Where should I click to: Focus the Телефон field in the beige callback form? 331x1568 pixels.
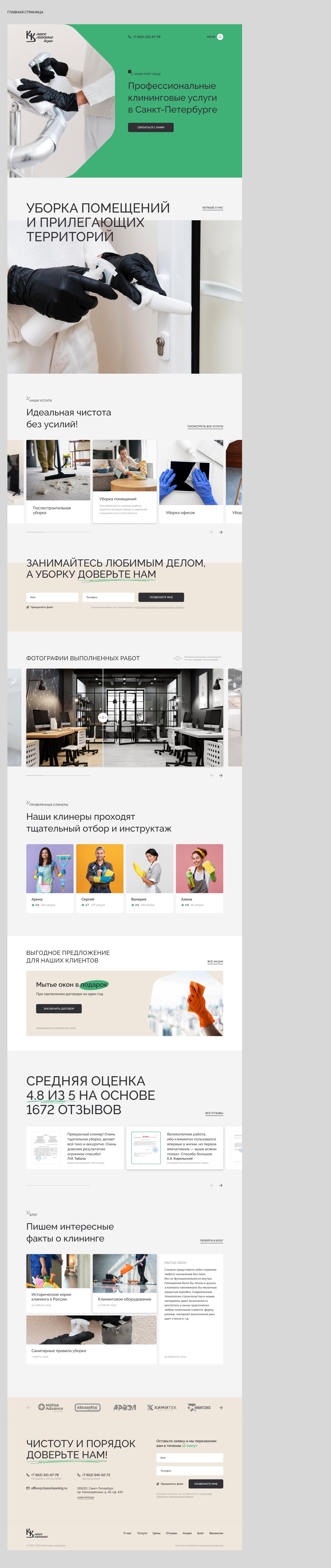point(108,597)
